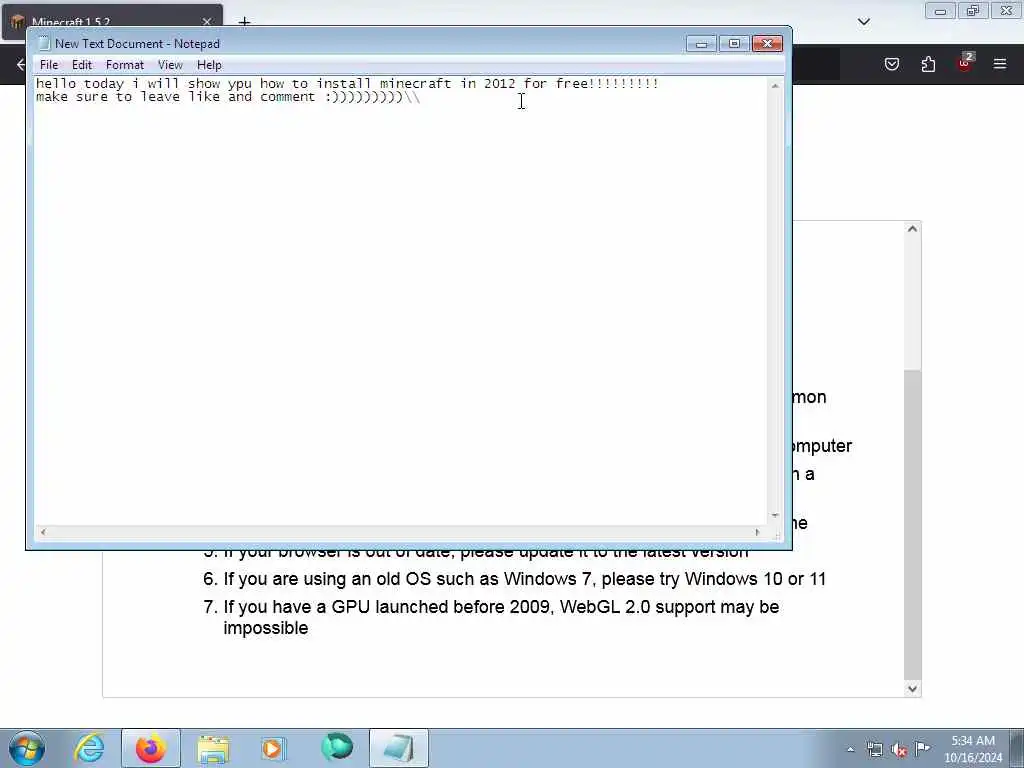Close the Notepad window
1024x768 pixels.
[x=767, y=44]
